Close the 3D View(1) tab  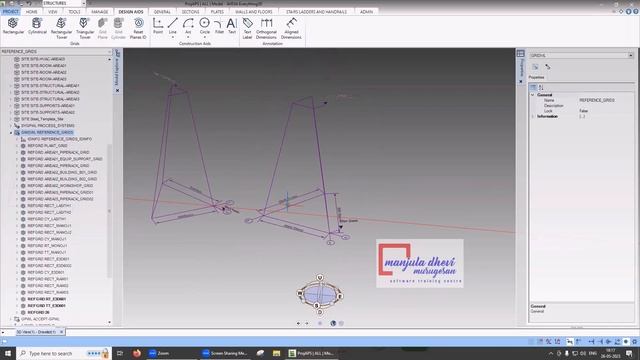click(61, 332)
